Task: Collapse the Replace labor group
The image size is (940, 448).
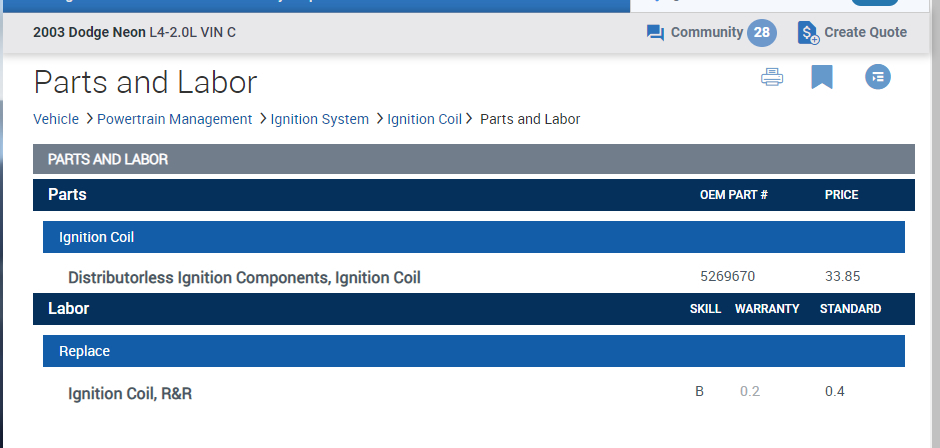Action: pyautogui.click(x=84, y=351)
